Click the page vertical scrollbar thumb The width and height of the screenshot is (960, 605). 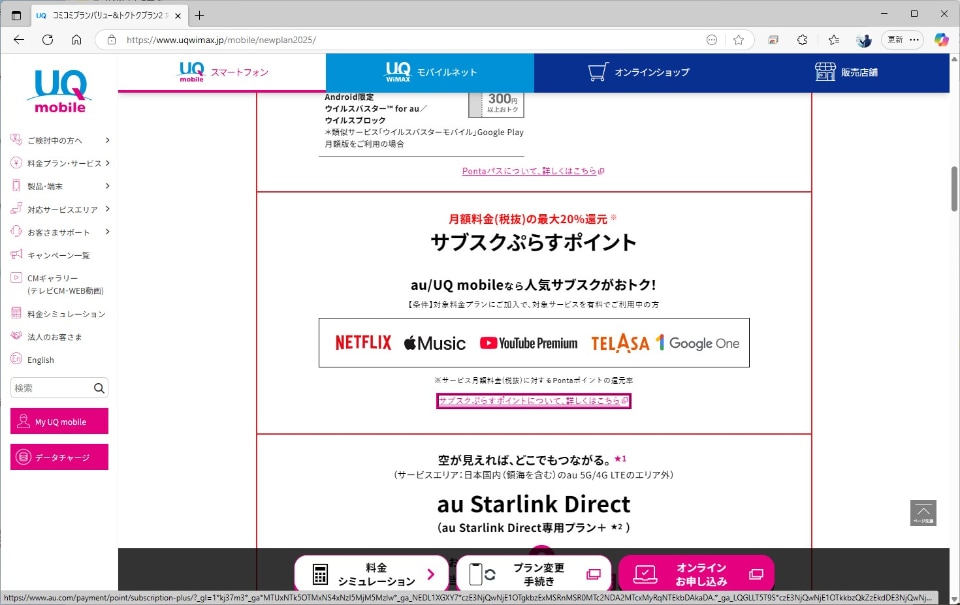tap(954, 189)
